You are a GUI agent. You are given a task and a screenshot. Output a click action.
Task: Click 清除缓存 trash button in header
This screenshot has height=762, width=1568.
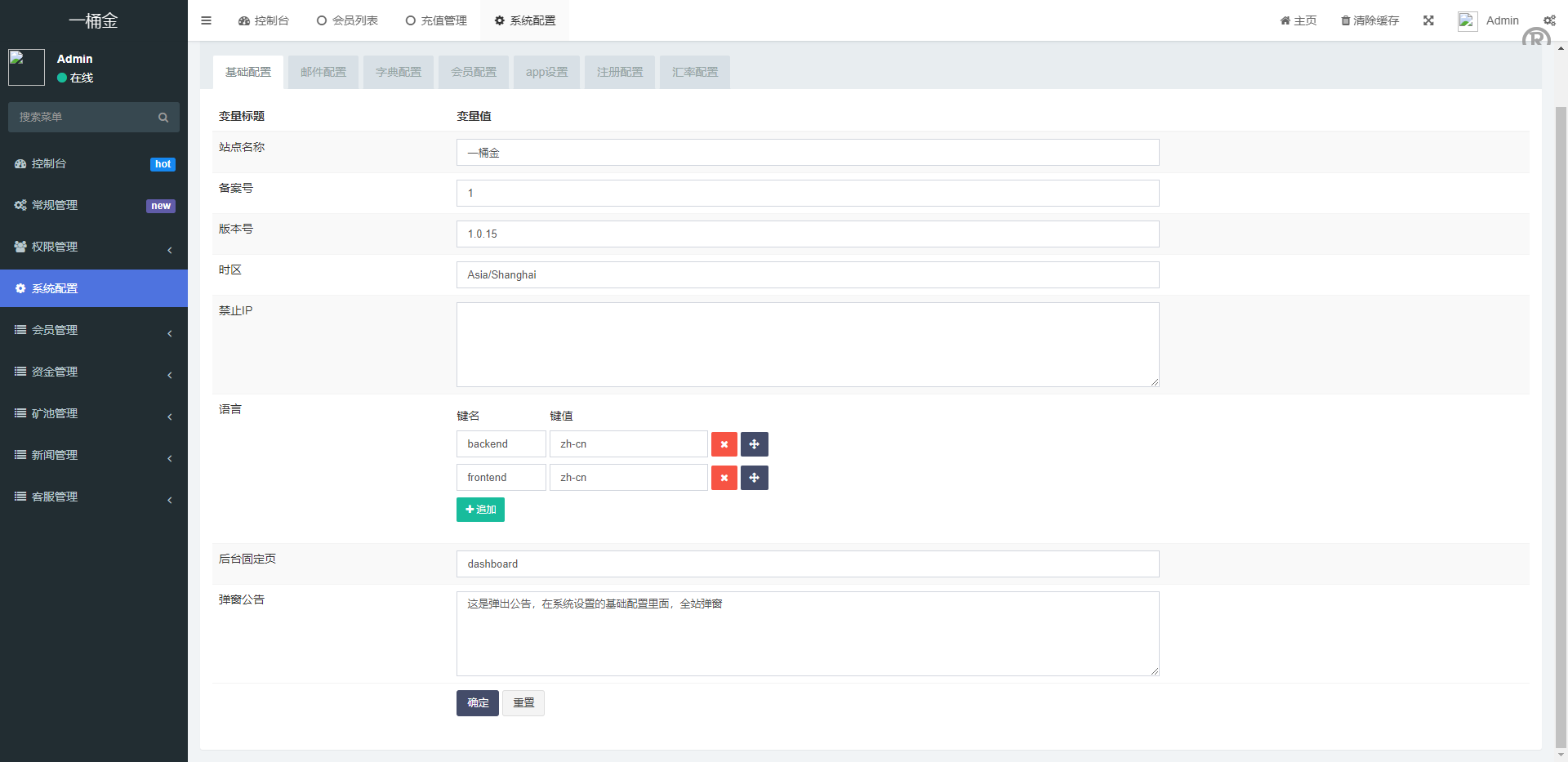tap(1370, 20)
